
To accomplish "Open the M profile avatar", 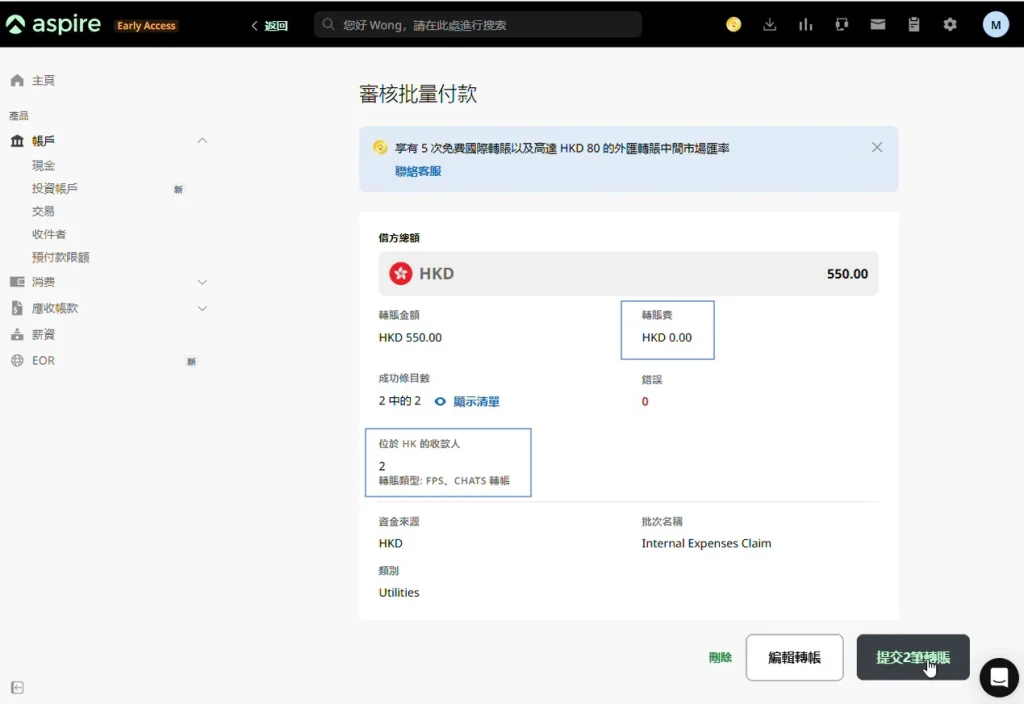I will (x=995, y=25).
